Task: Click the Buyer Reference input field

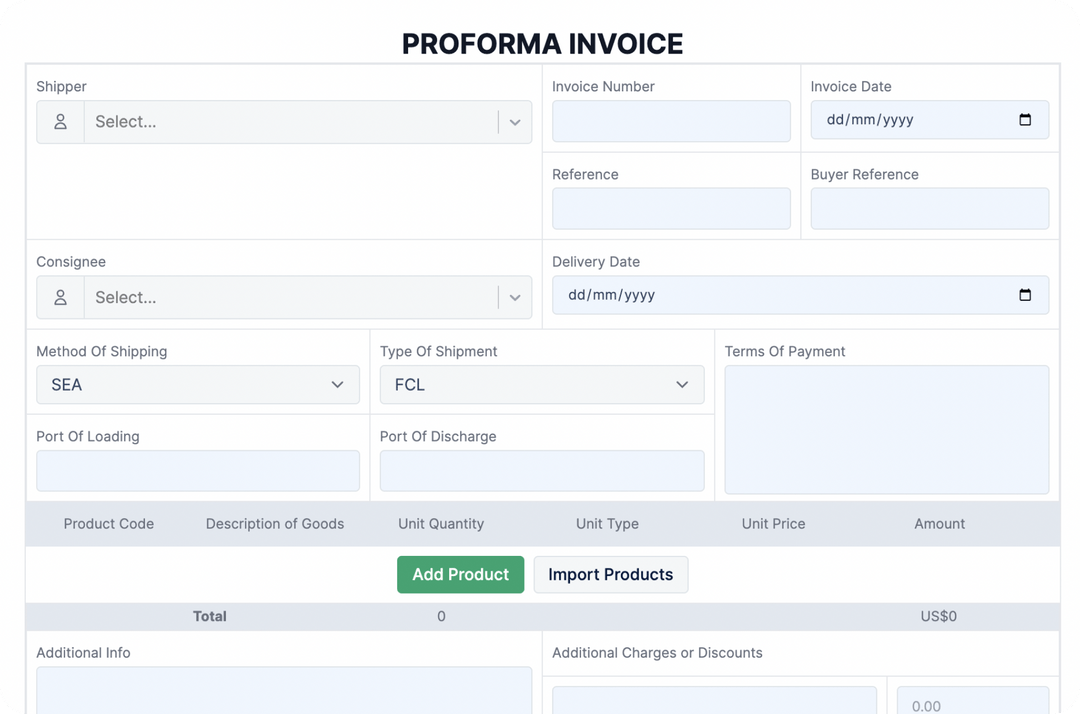Action: 929,208
